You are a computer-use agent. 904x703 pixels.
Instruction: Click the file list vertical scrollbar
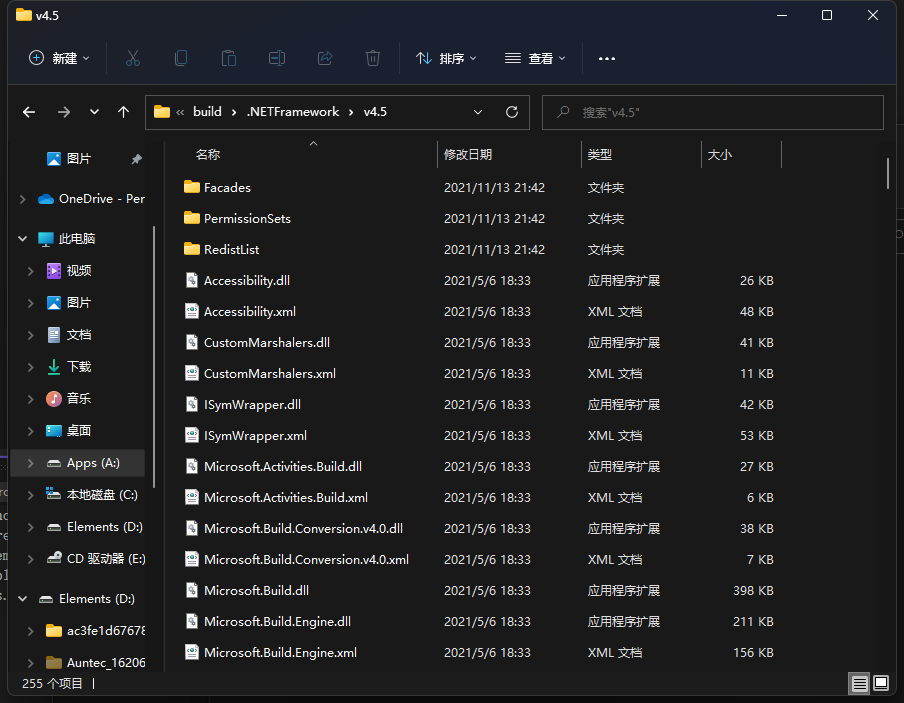pyautogui.click(x=888, y=173)
